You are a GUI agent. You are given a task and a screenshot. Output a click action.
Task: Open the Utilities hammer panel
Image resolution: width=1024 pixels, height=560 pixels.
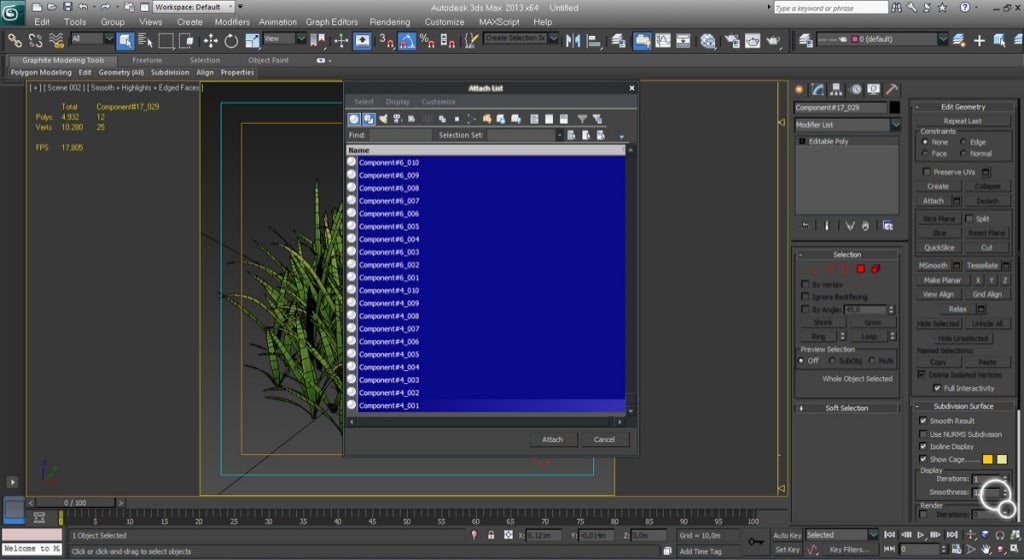pos(892,89)
